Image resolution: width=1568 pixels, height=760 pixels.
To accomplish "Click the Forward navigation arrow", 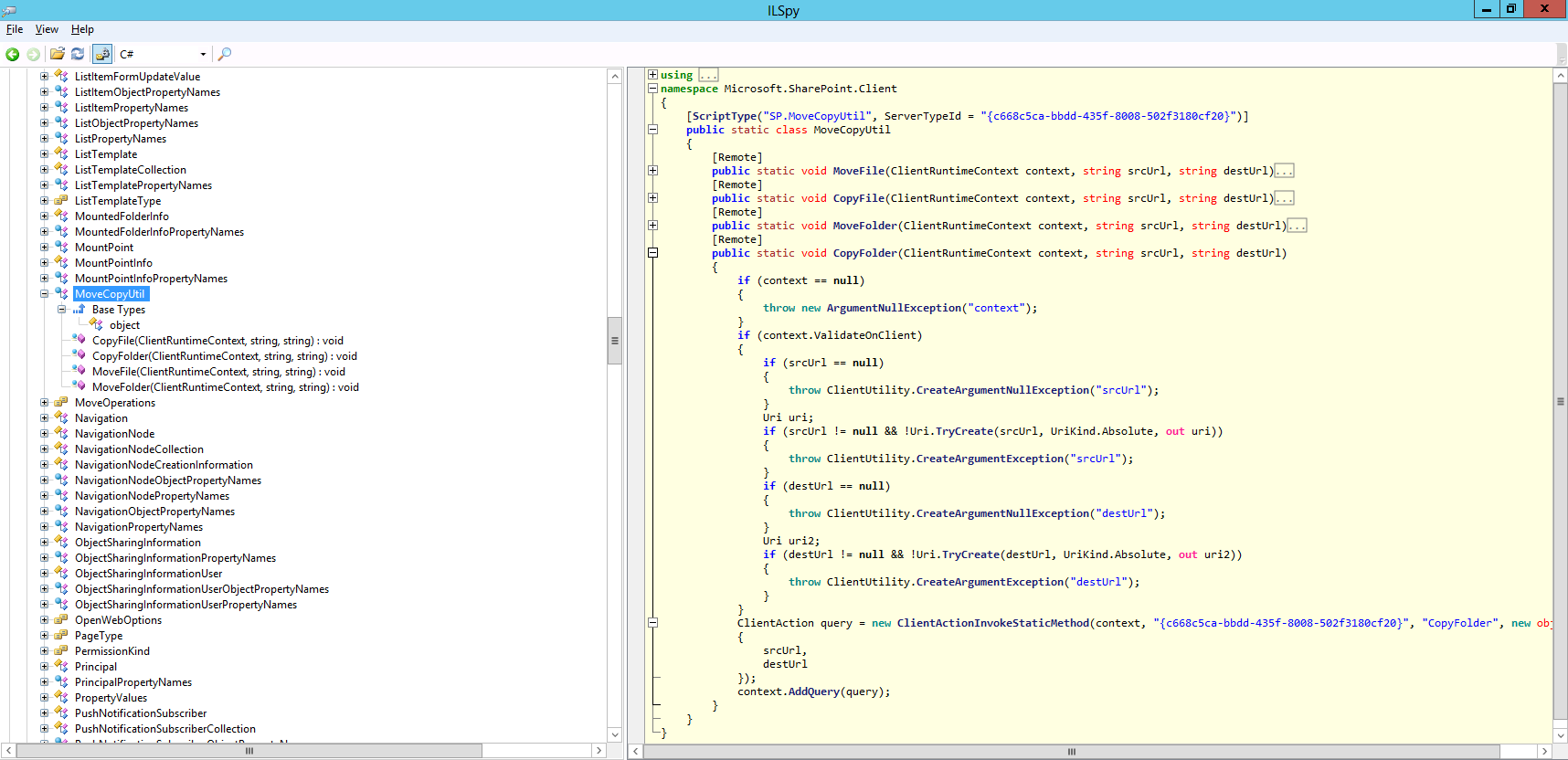I will [x=34, y=55].
